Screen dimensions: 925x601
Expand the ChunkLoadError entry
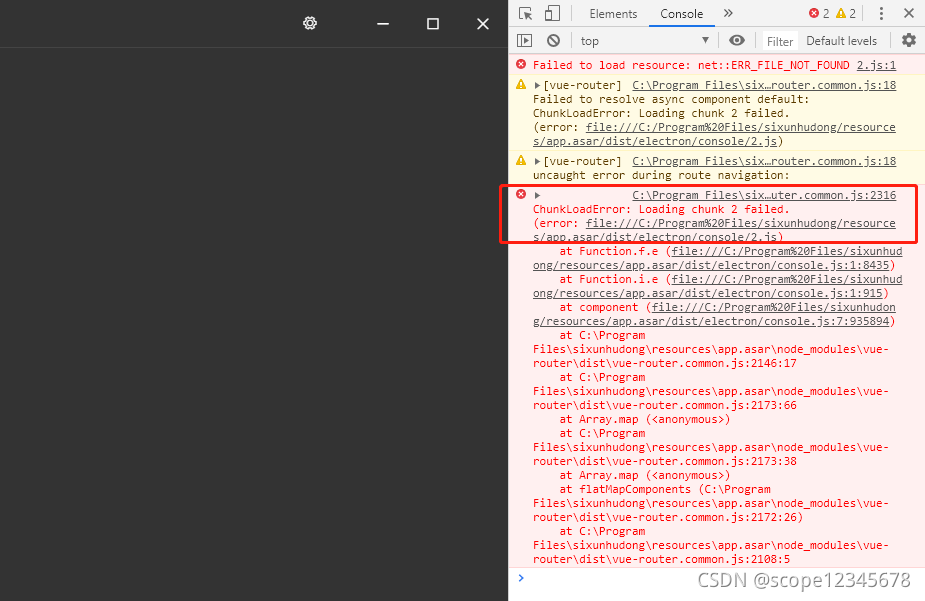tap(537, 195)
